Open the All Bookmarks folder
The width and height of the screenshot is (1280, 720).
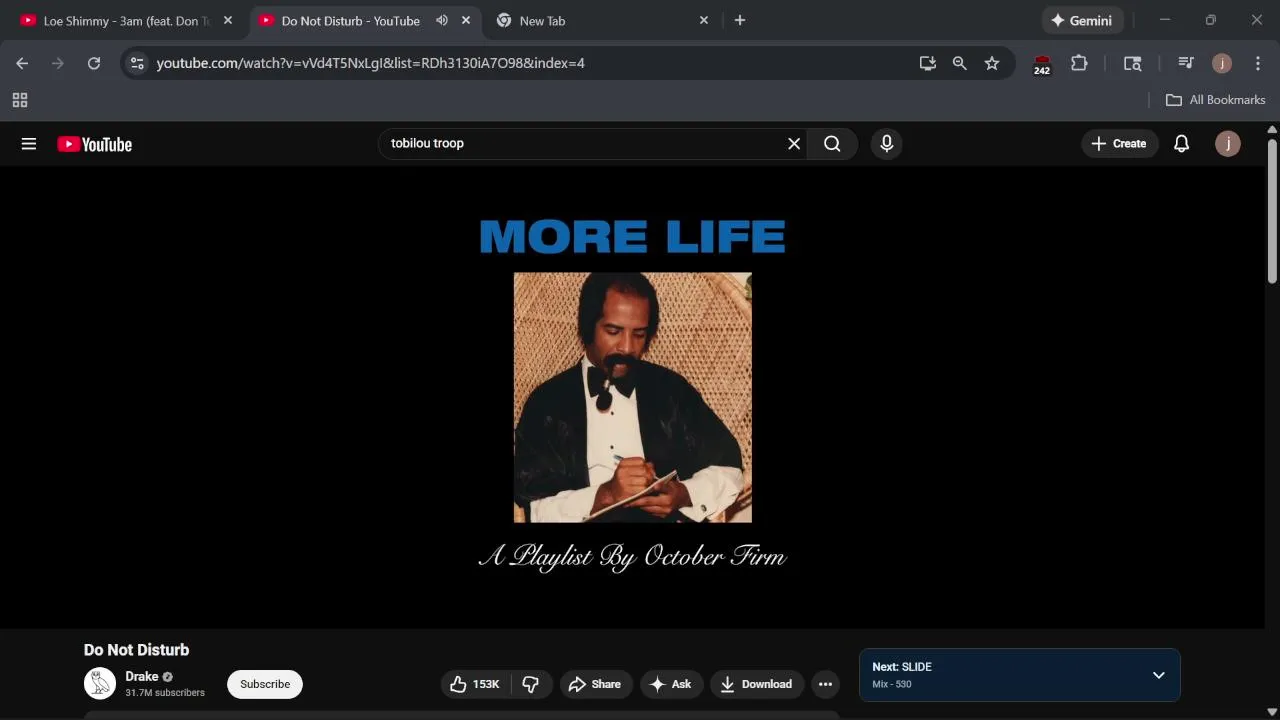[1216, 100]
